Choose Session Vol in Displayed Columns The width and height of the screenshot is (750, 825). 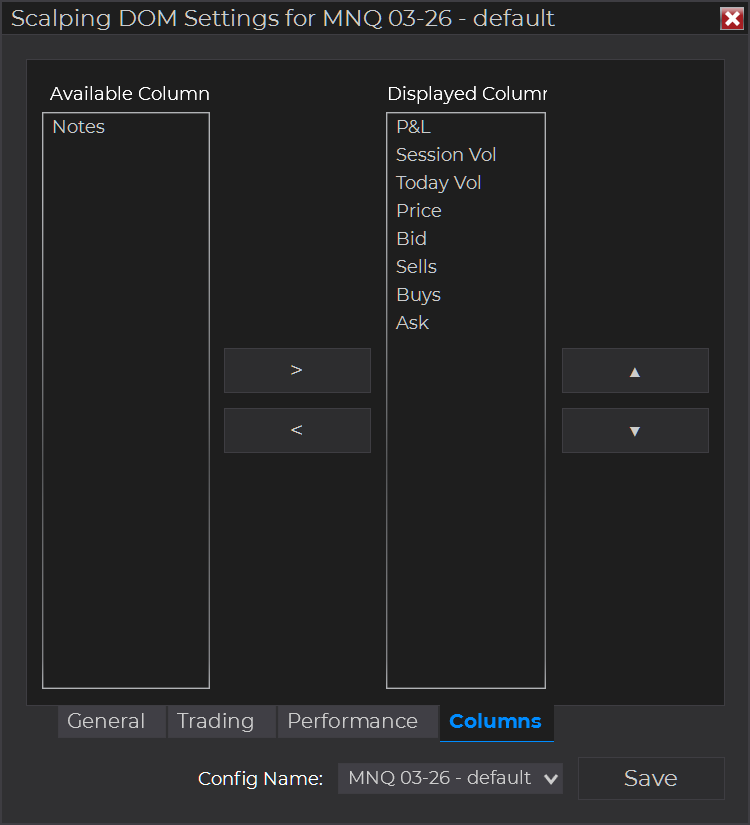tap(446, 155)
